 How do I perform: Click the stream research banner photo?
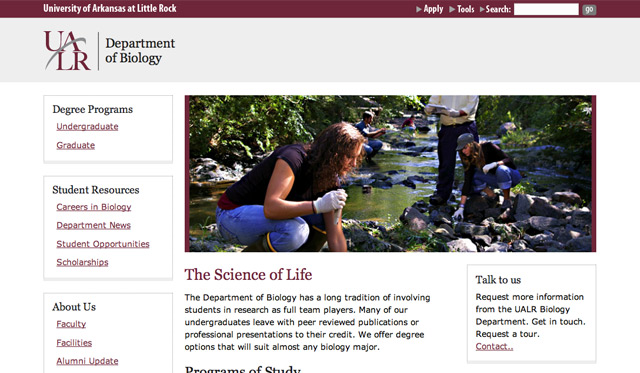[x=390, y=173]
